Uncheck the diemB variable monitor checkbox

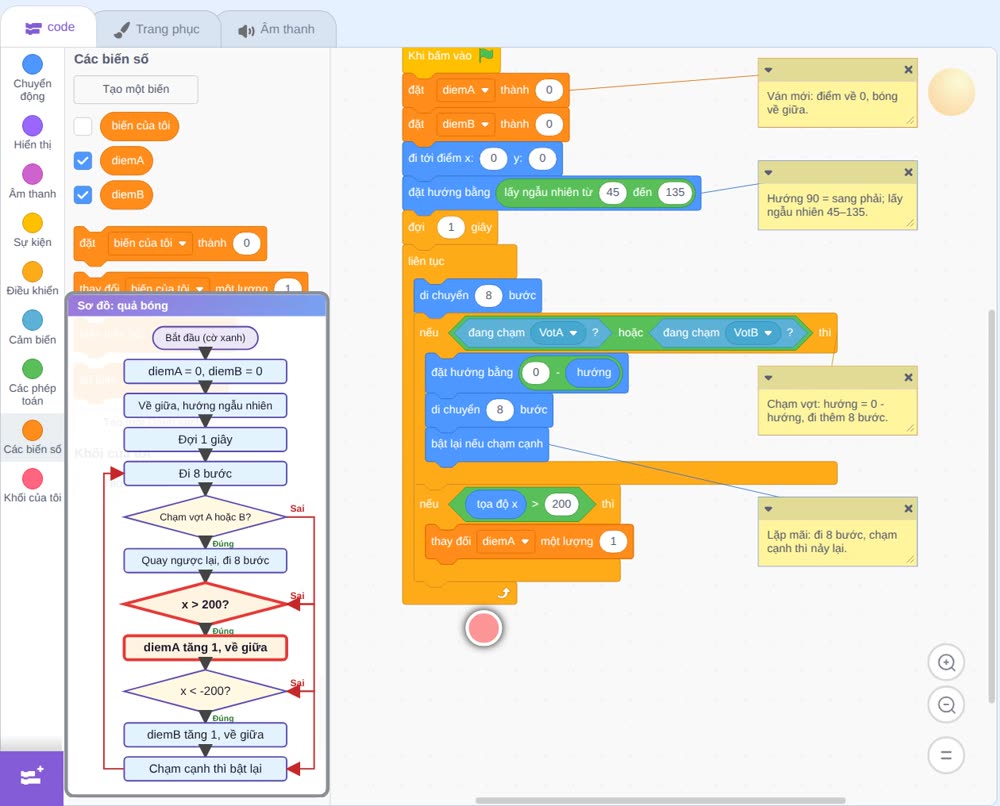(83, 194)
